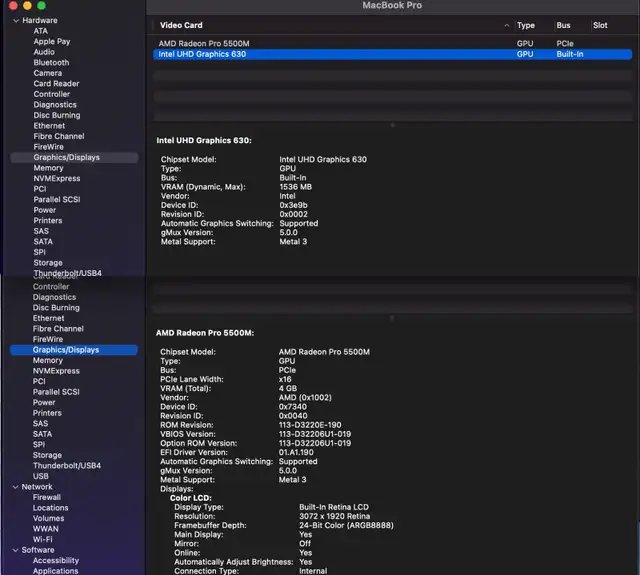Click the 'Intel UHD Graphics 630:' details heading
The image size is (640, 575).
click(x=204, y=140)
